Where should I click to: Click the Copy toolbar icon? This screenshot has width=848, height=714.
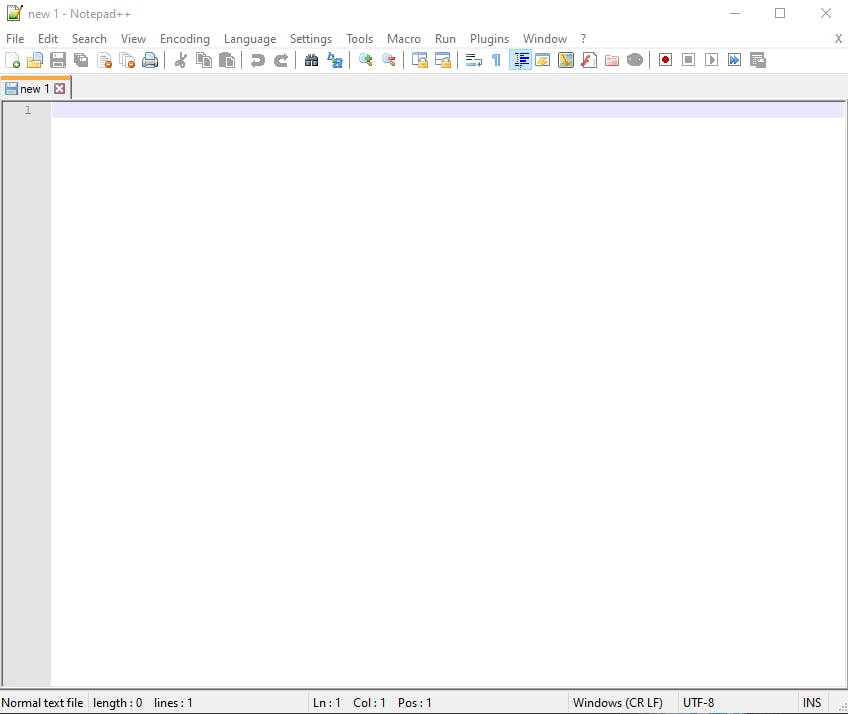point(204,60)
